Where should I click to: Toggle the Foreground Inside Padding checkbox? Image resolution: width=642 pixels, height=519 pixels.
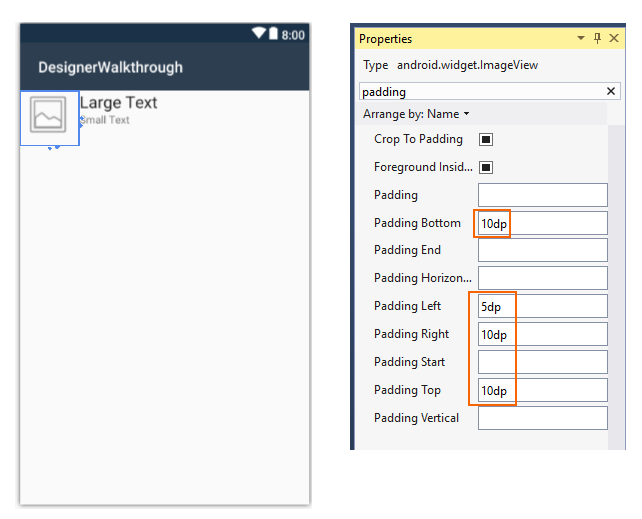click(x=486, y=167)
